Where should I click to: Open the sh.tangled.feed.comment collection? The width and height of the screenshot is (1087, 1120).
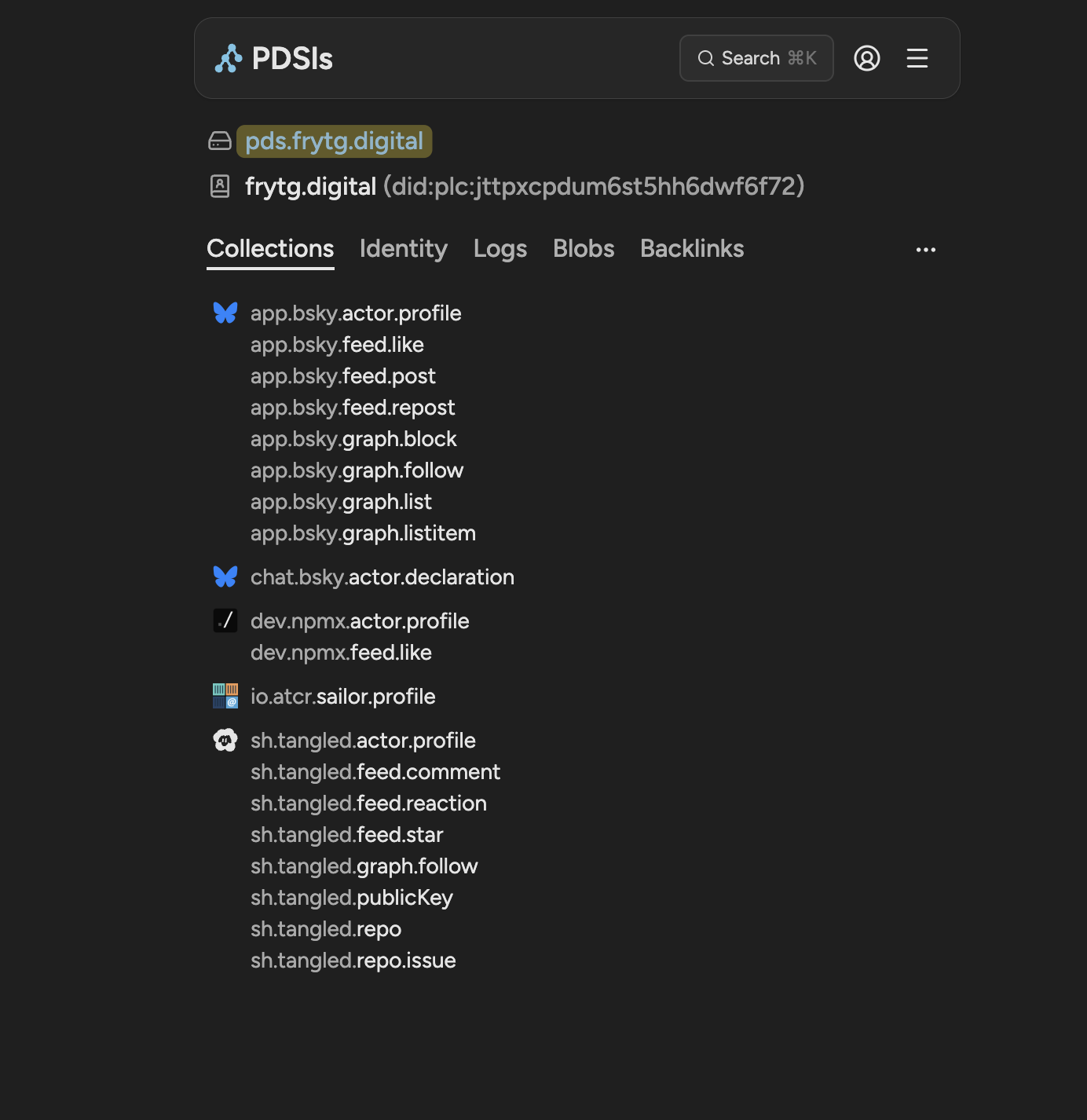375,772
